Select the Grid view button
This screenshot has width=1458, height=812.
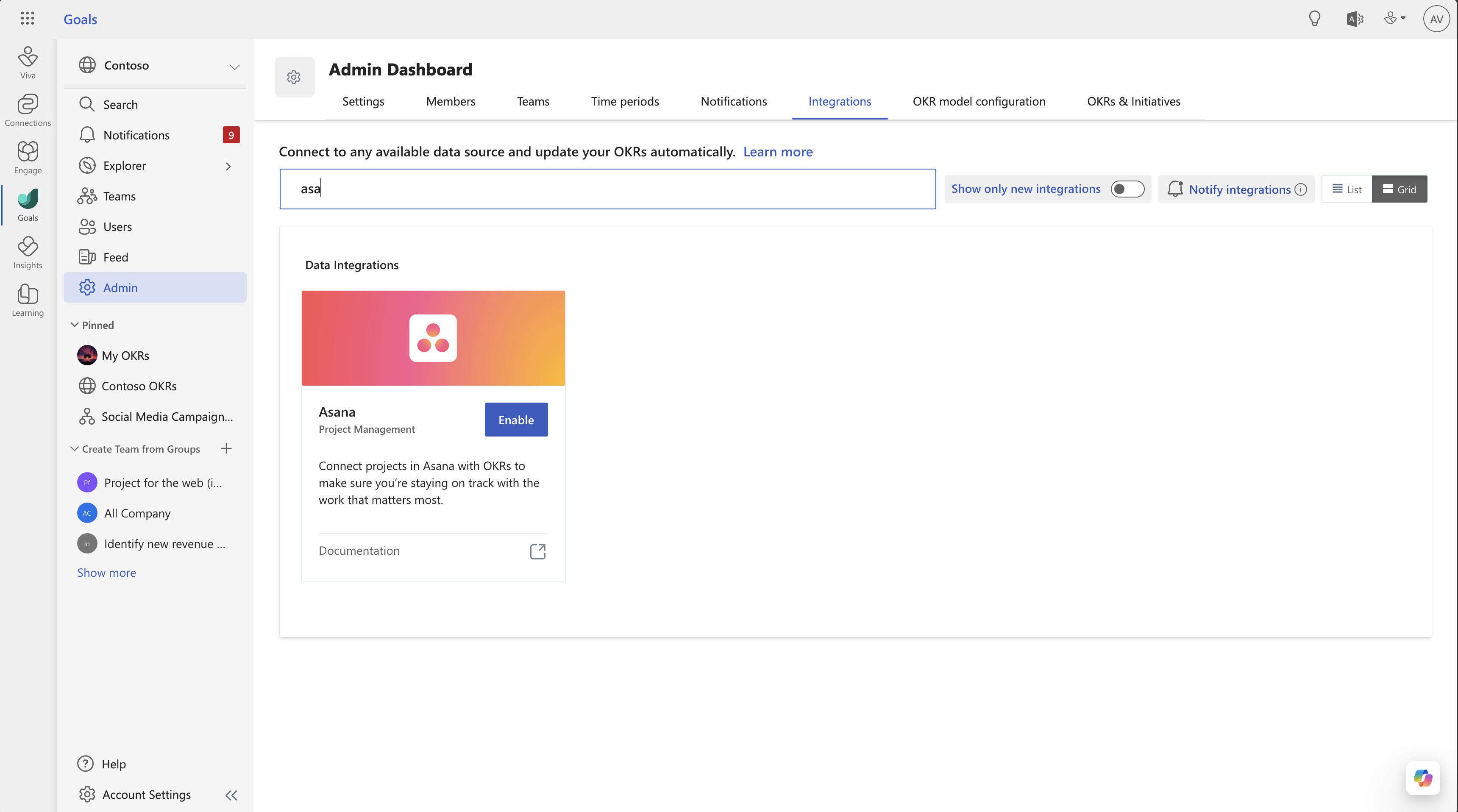(x=1400, y=189)
